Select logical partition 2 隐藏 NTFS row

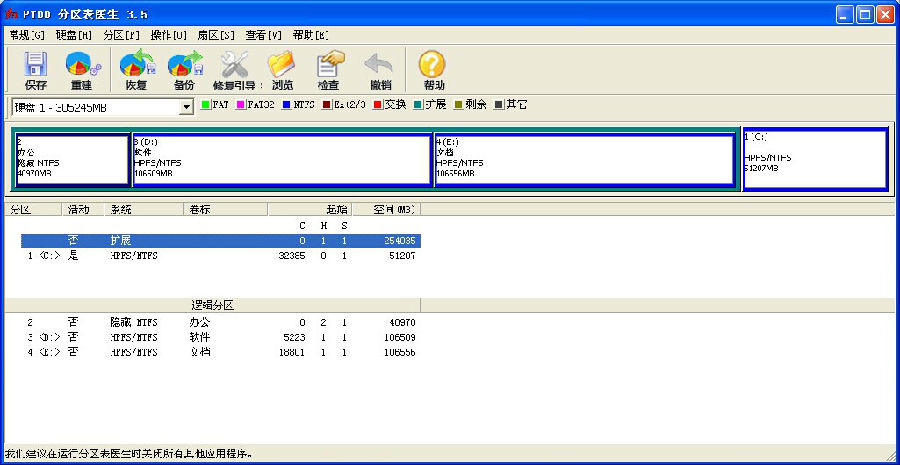pos(221,323)
